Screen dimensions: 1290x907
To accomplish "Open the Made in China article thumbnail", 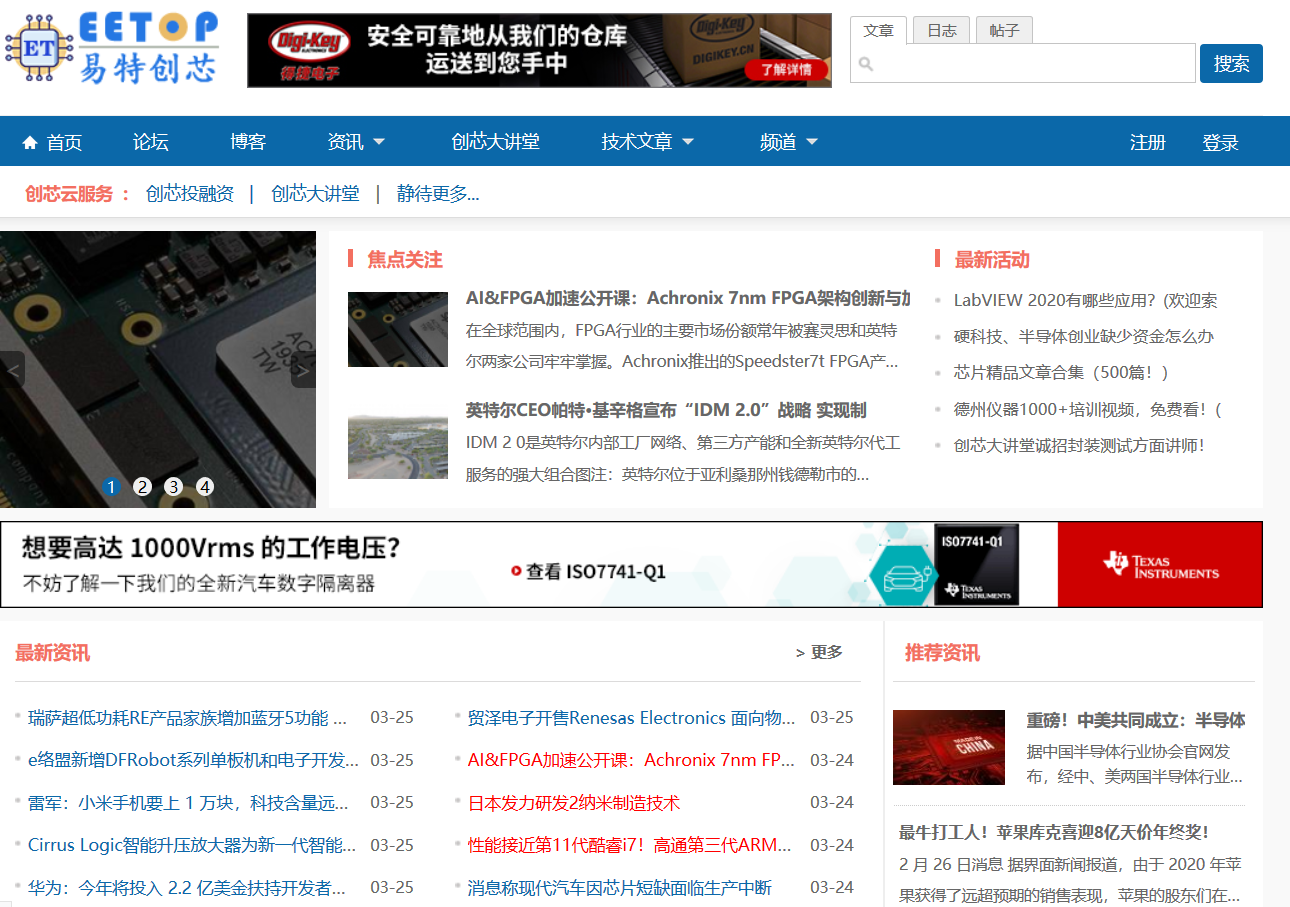I will [x=949, y=747].
